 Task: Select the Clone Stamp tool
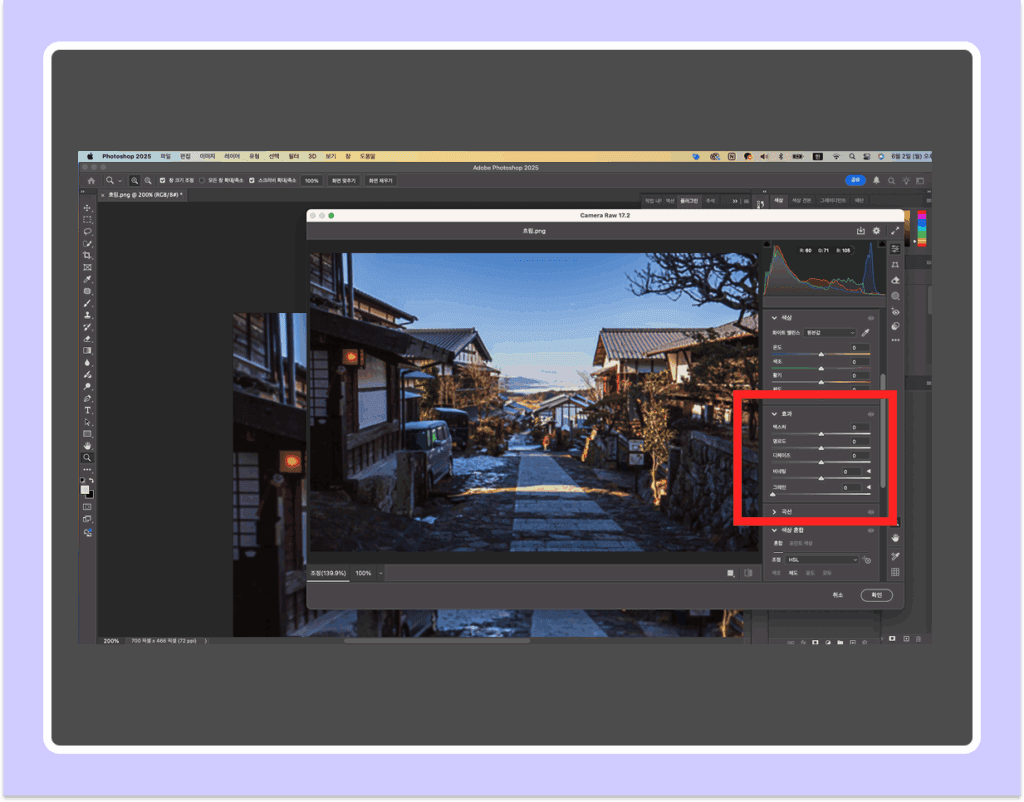pyautogui.click(x=87, y=315)
